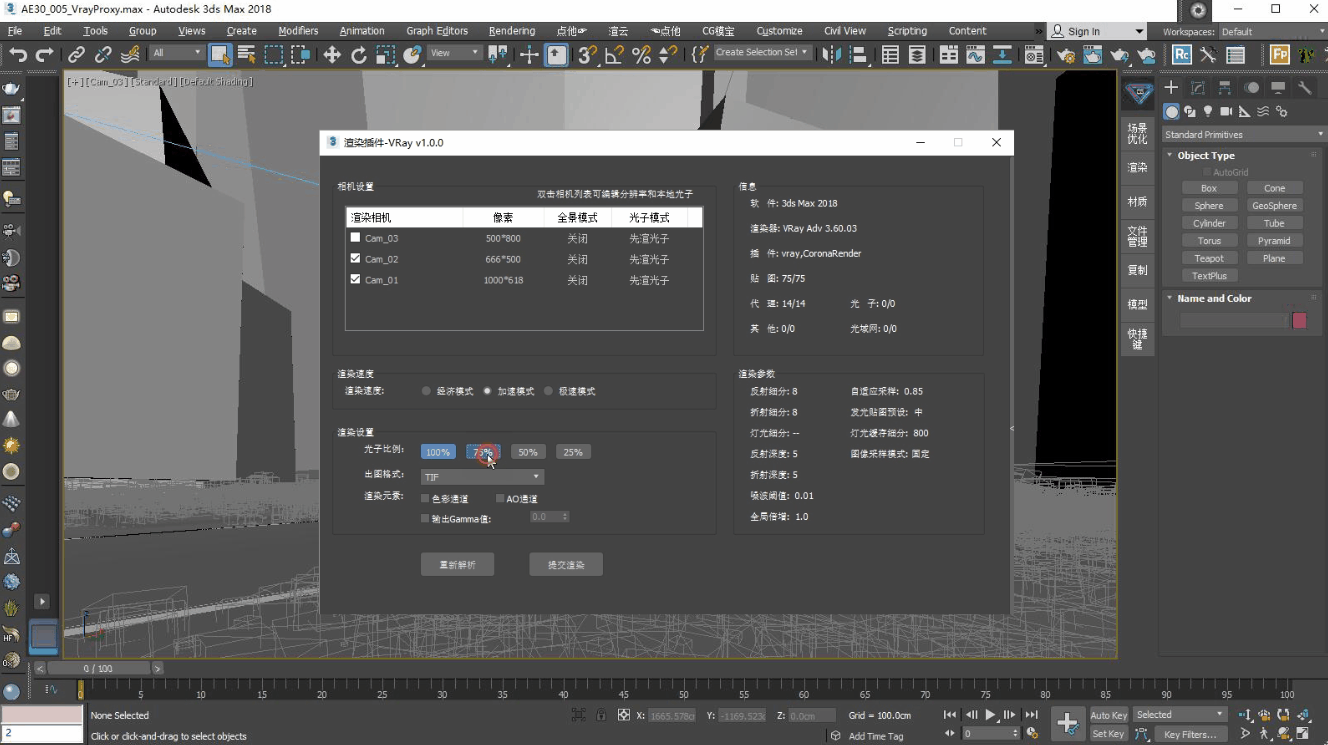Image resolution: width=1328 pixels, height=745 pixels.
Task: Click the 提交渲染 submit button
Action: click(566, 565)
